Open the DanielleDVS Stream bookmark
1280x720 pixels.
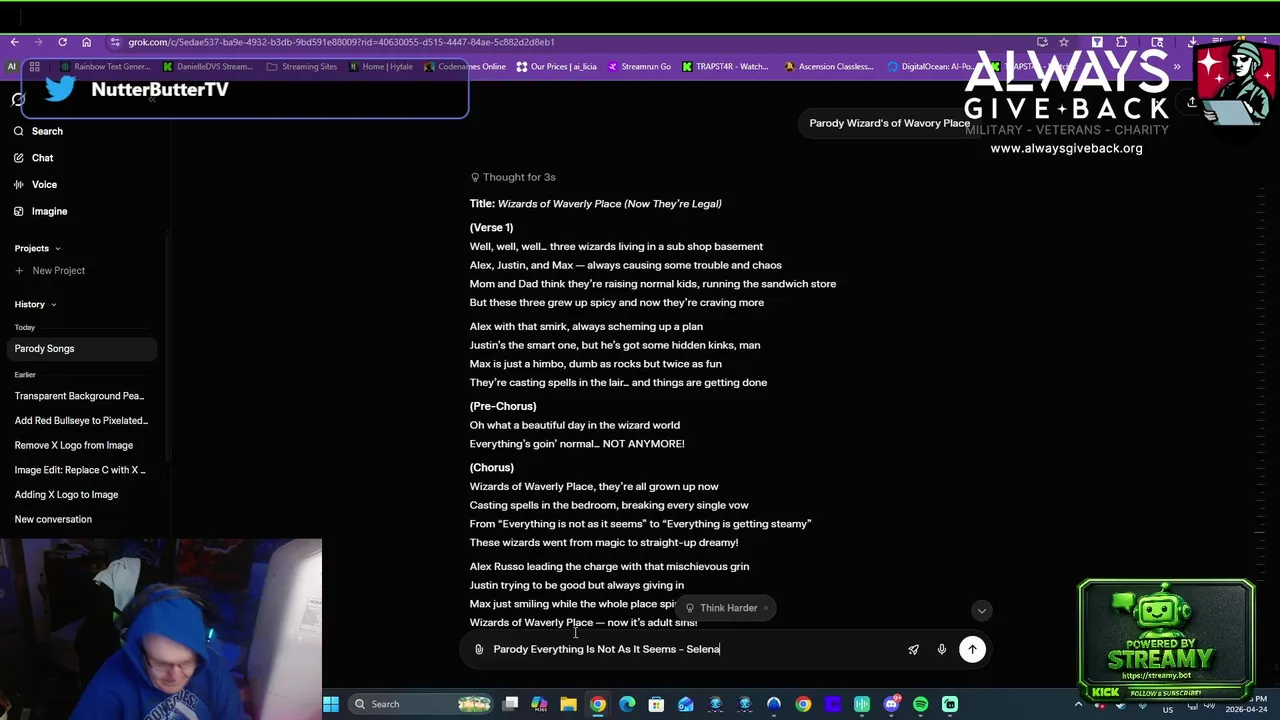[206, 67]
